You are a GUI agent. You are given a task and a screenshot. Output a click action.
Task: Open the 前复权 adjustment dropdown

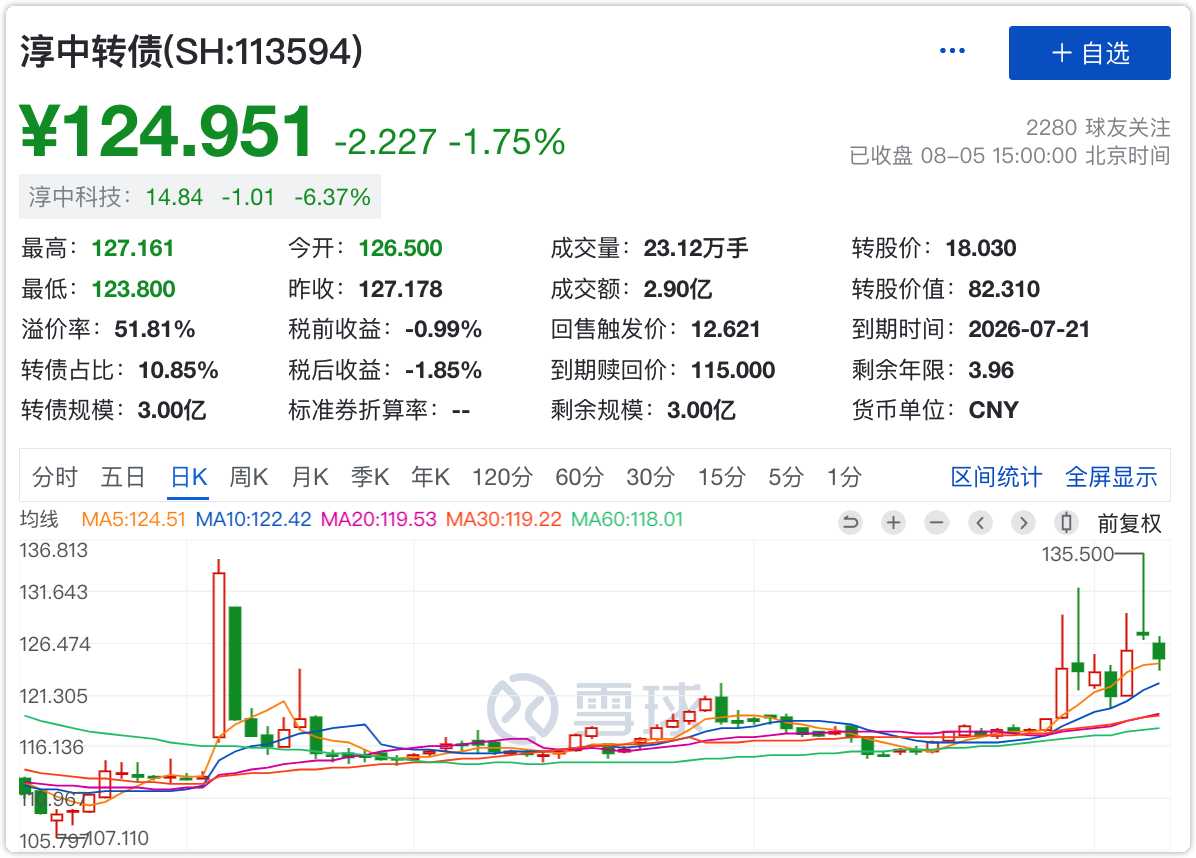coord(1129,522)
